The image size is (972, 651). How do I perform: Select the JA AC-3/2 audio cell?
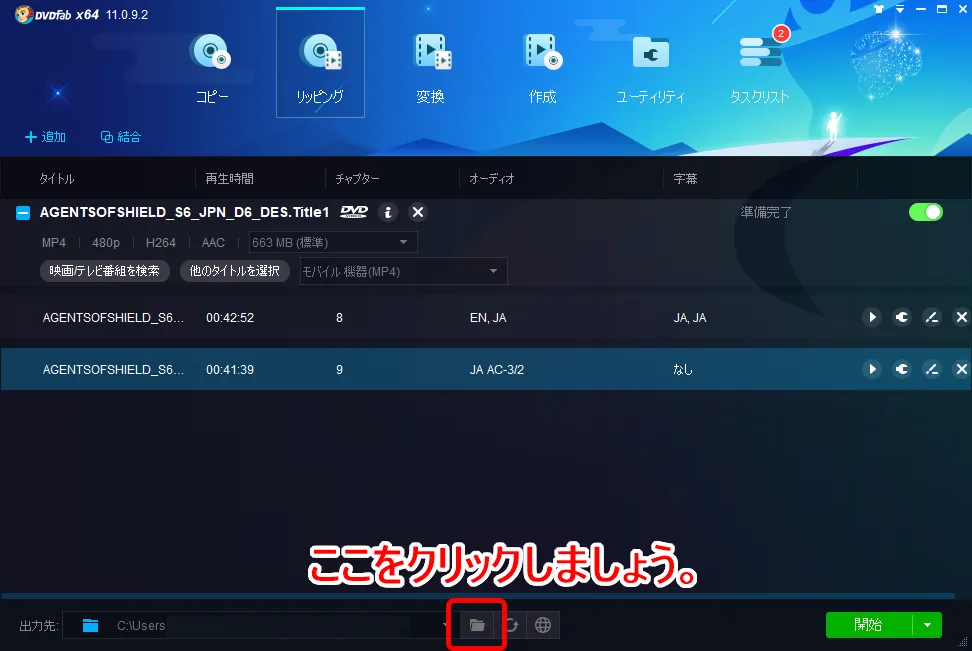coord(497,370)
